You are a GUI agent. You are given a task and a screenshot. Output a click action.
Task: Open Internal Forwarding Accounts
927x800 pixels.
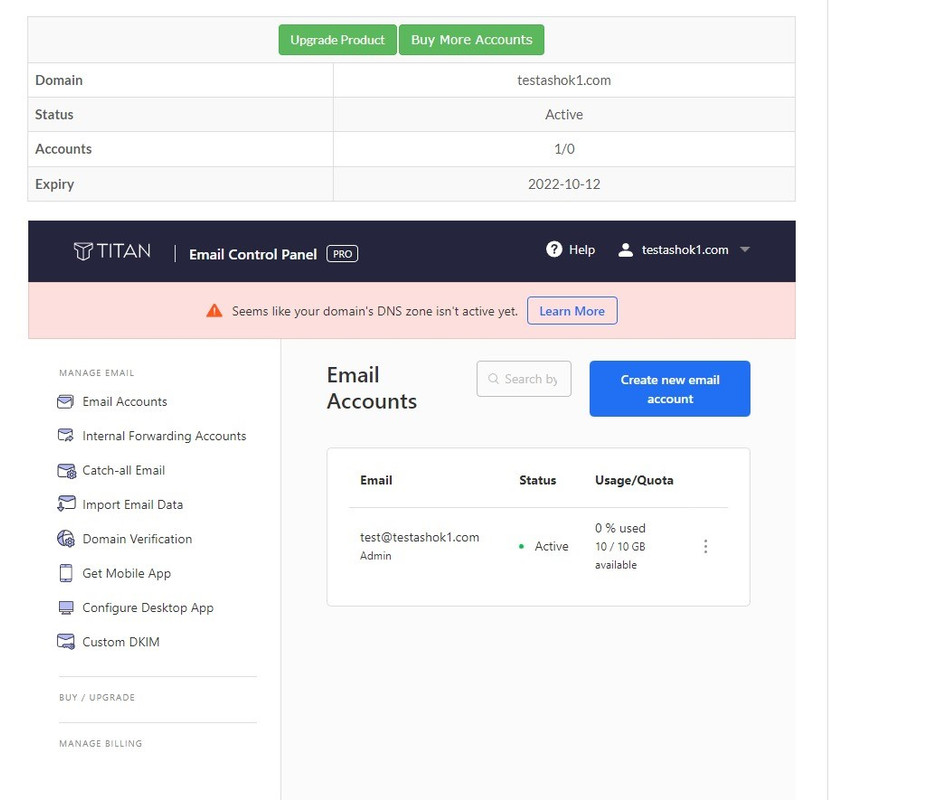(164, 436)
